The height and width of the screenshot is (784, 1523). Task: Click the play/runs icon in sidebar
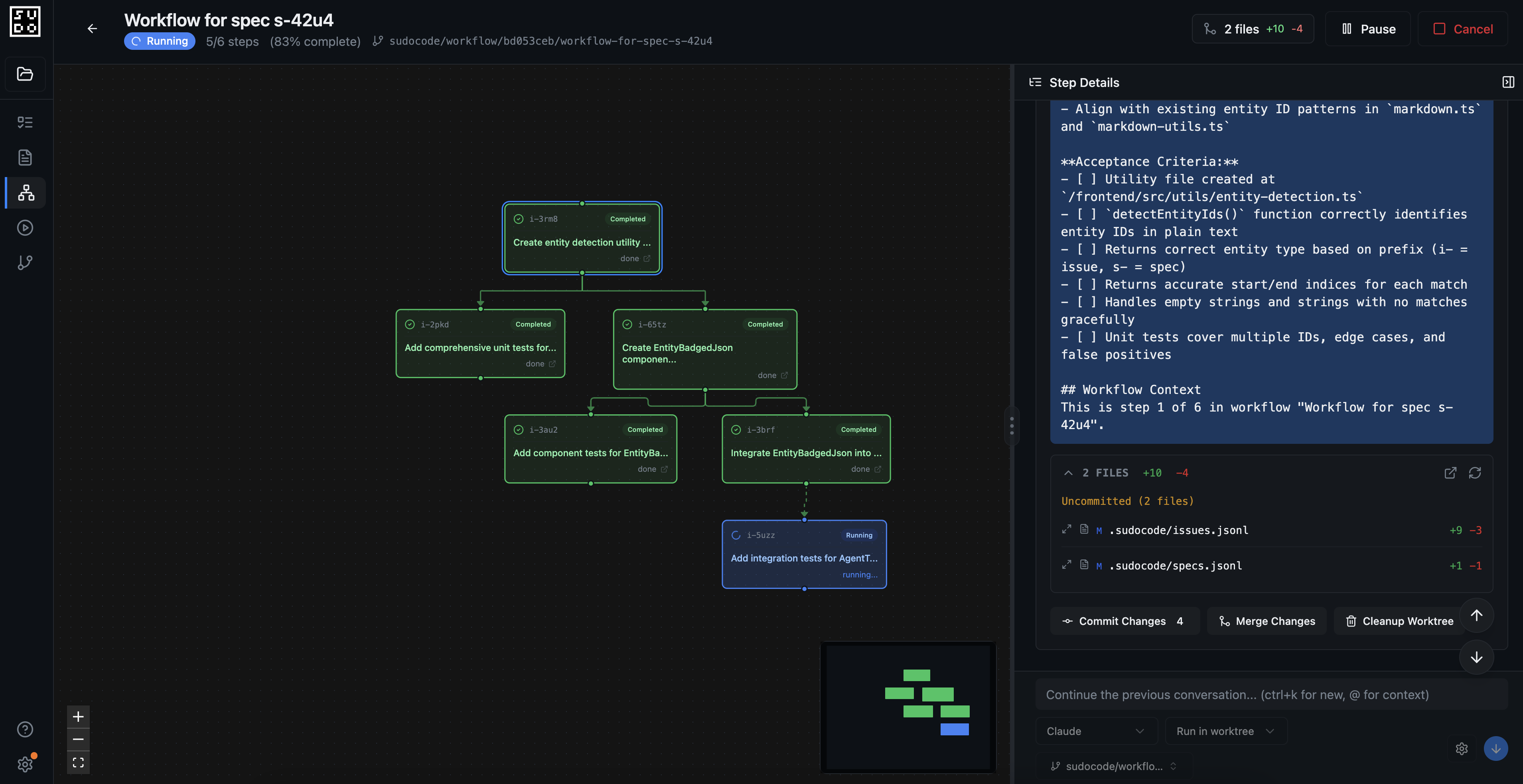click(x=25, y=228)
